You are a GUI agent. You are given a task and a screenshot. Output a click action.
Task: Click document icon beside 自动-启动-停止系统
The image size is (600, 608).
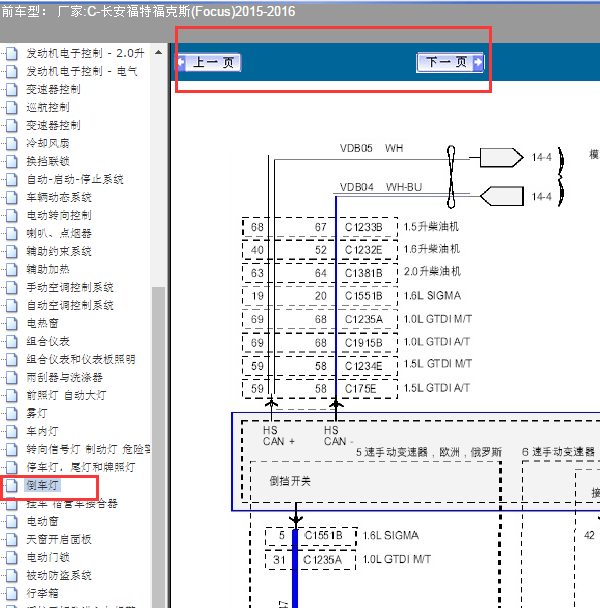[x=12, y=180]
